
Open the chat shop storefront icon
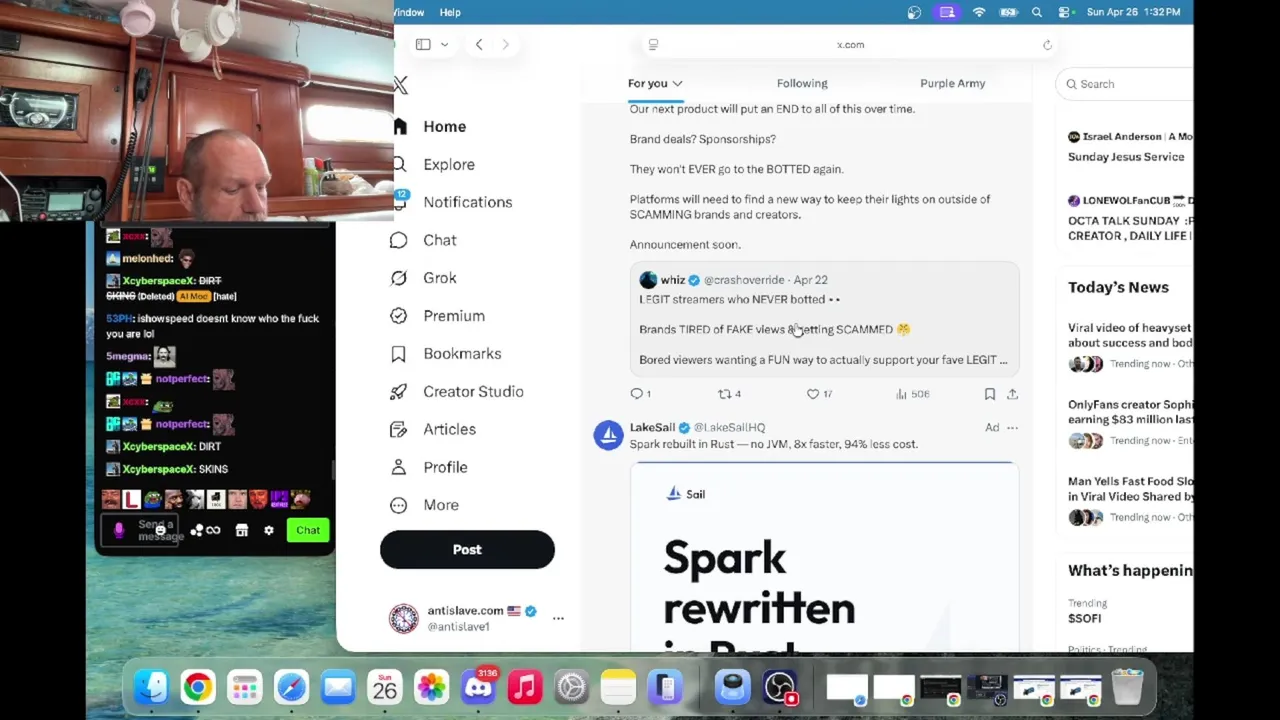[x=241, y=531]
